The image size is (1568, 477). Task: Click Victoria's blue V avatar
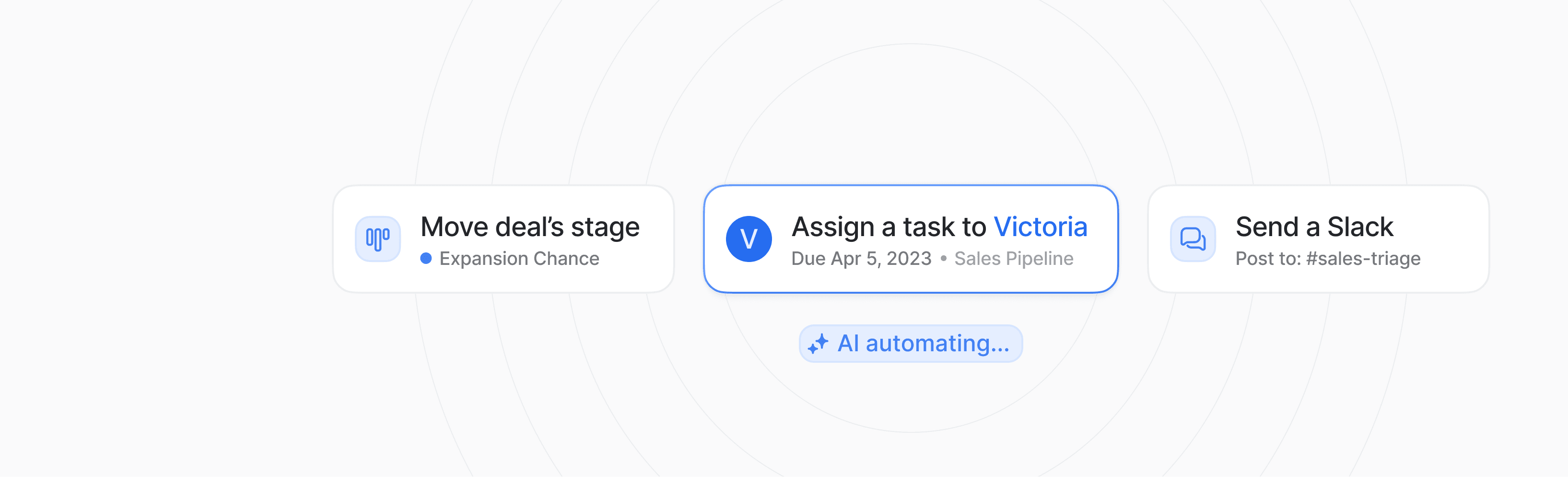(749, 239)
